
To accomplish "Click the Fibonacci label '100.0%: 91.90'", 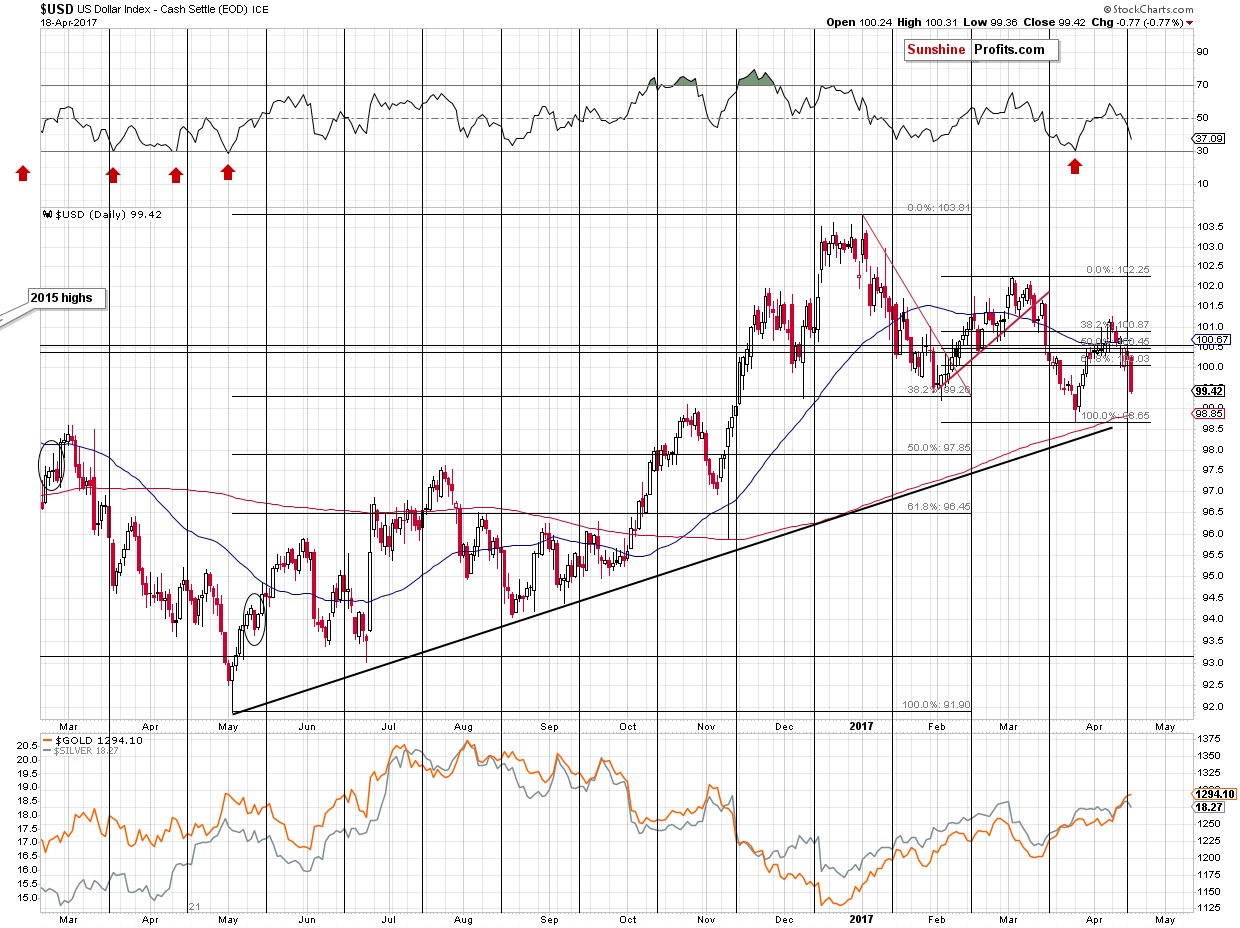I will pyautogui.click(x=936, y=704).
